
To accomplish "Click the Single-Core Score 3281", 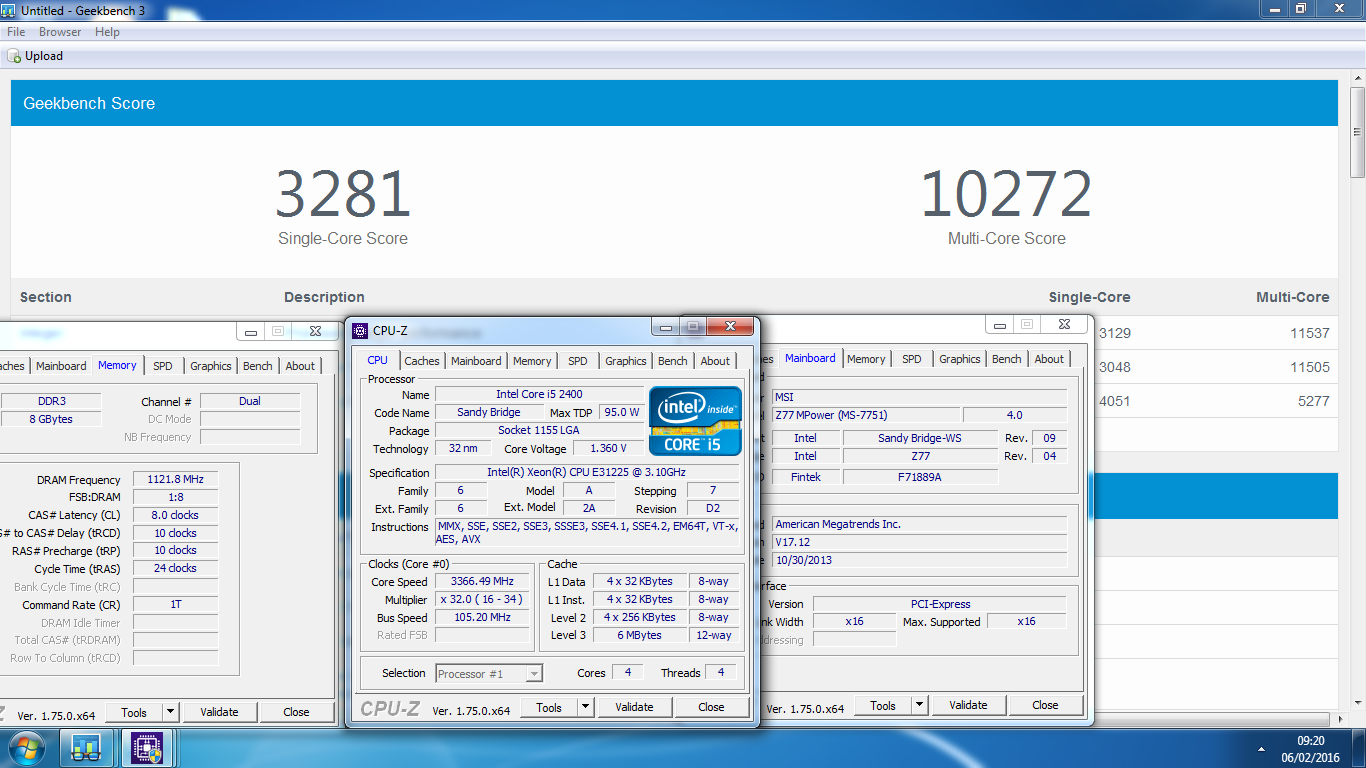I will coord(343,194).
